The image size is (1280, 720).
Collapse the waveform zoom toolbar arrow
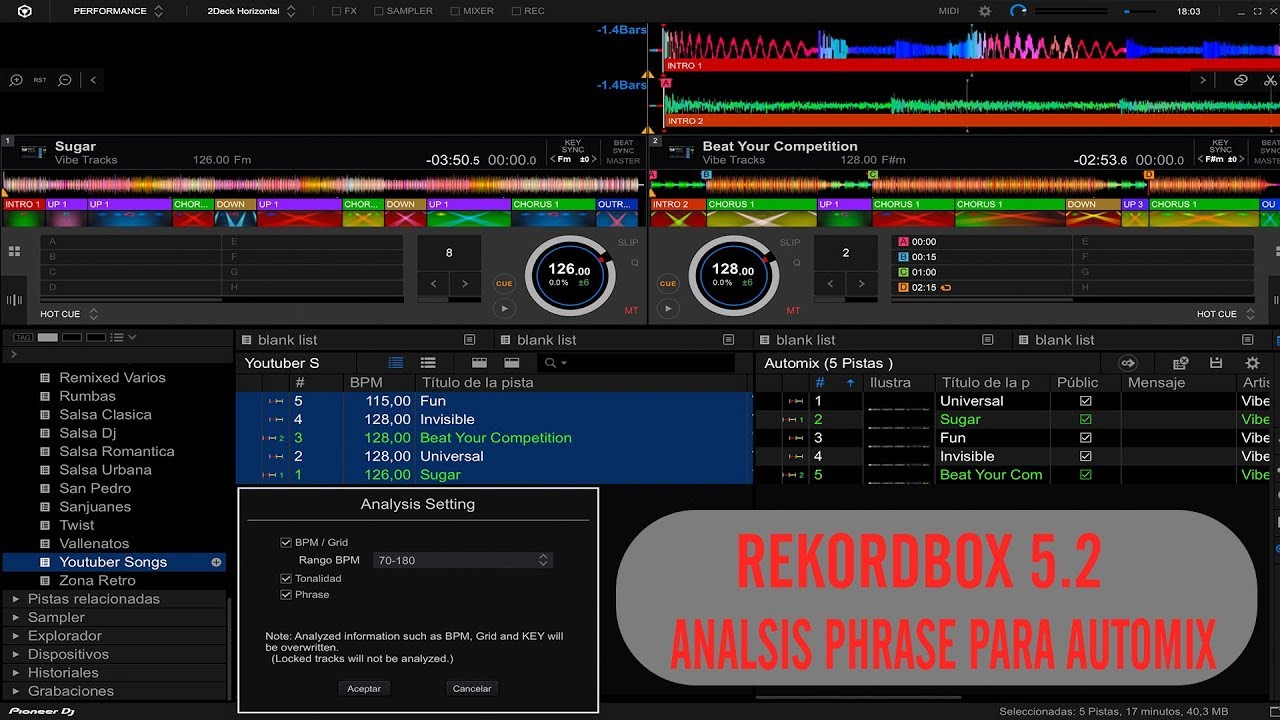[93, 80]
